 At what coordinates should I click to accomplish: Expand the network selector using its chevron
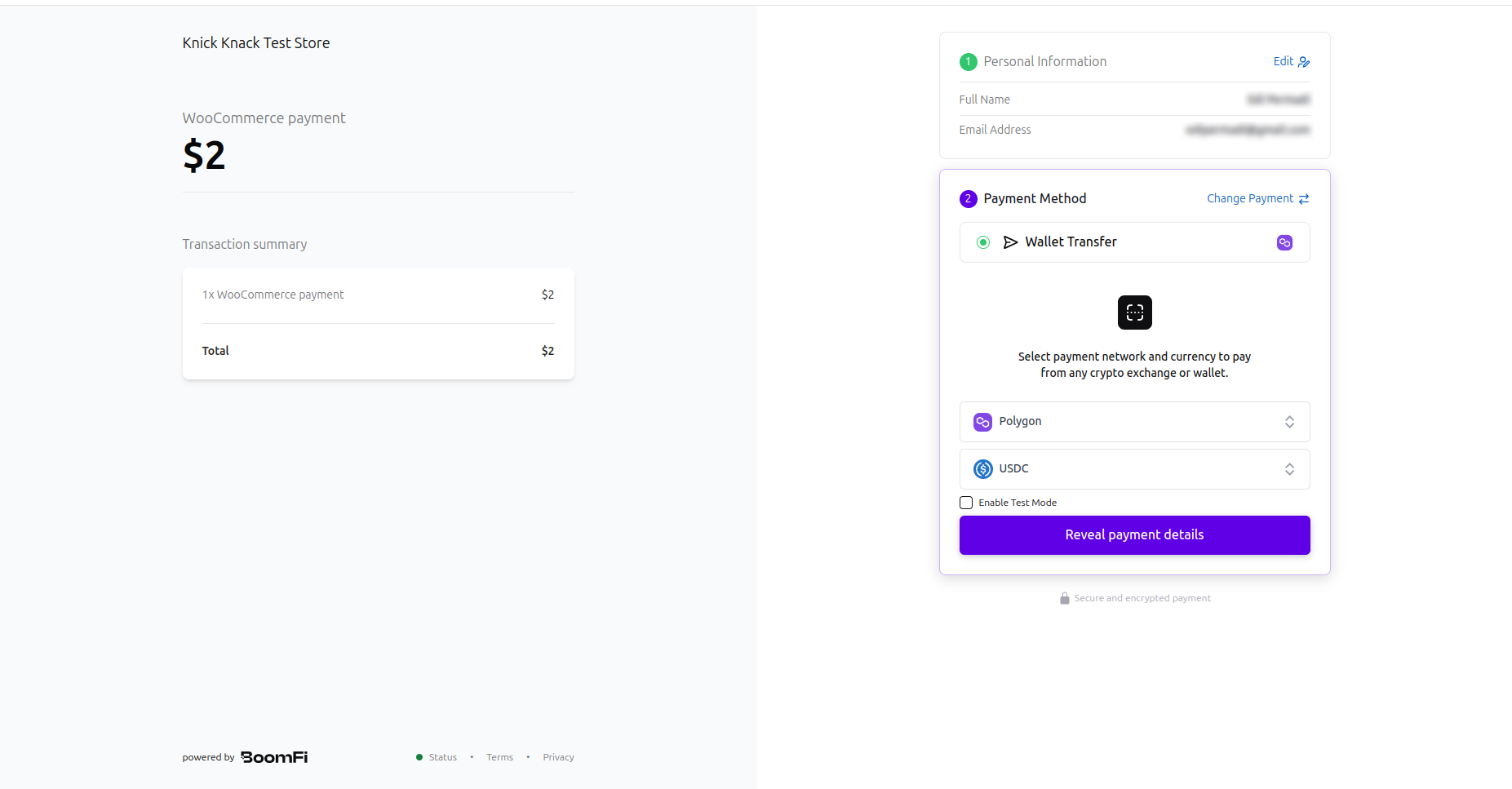point(1289,421)
